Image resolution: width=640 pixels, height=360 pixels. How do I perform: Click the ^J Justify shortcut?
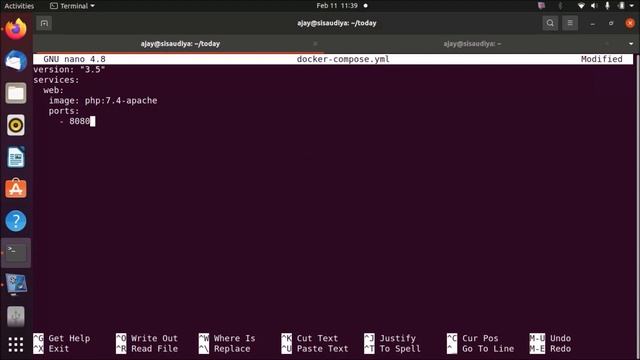(390, 338)
